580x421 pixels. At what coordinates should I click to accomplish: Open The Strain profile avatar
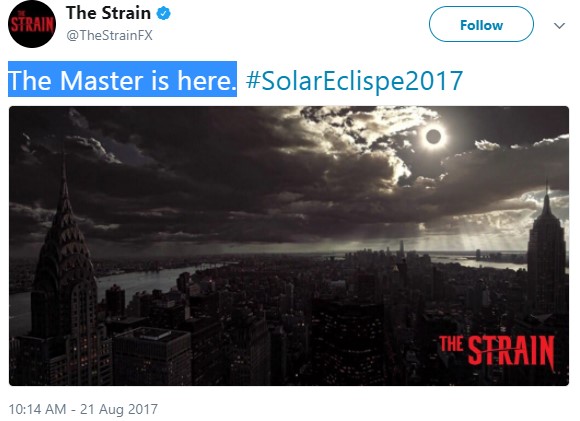32,24
